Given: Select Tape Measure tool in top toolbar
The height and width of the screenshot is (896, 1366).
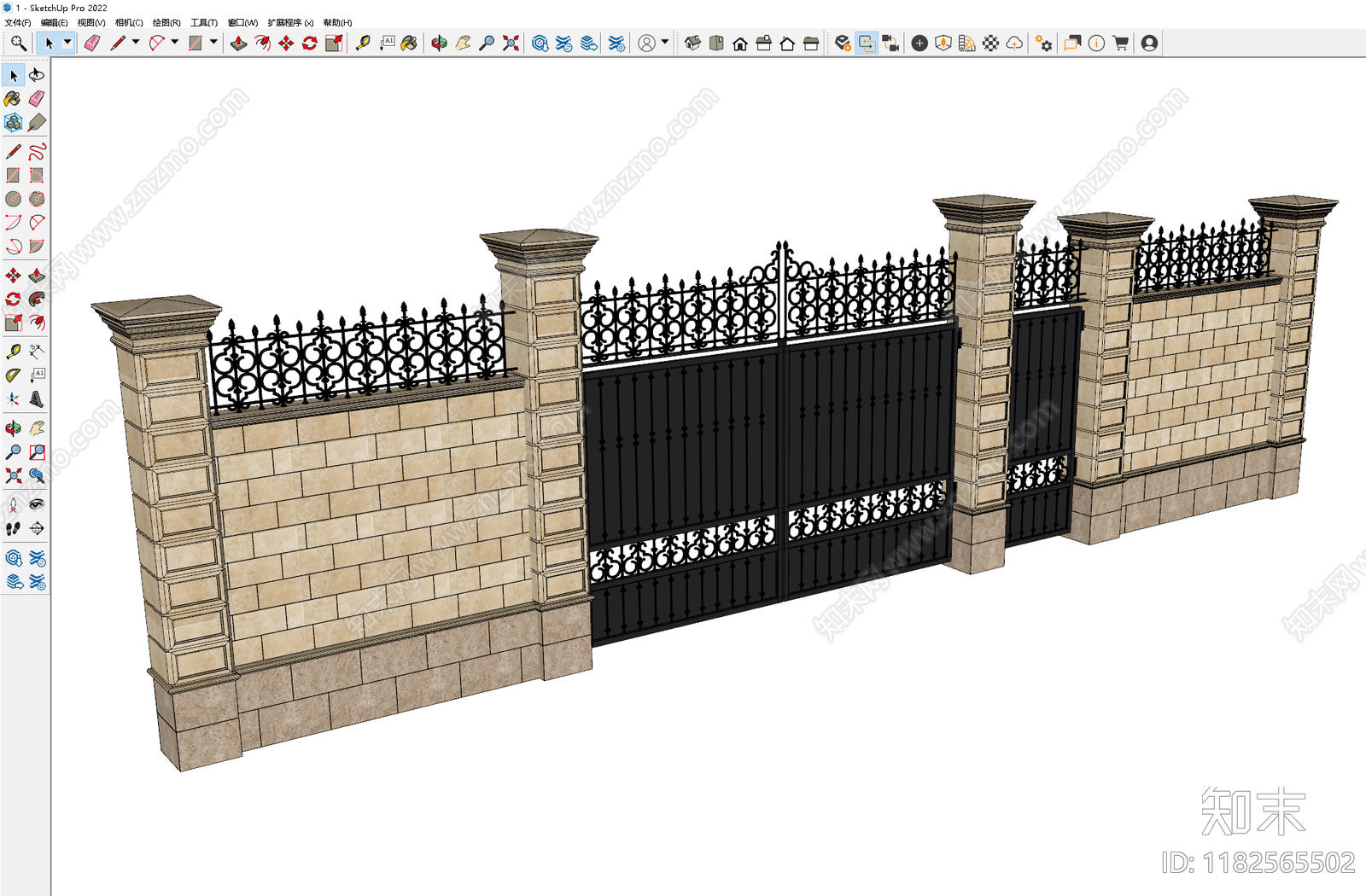Looking at the screenshot, I should (x=364, y=43).
